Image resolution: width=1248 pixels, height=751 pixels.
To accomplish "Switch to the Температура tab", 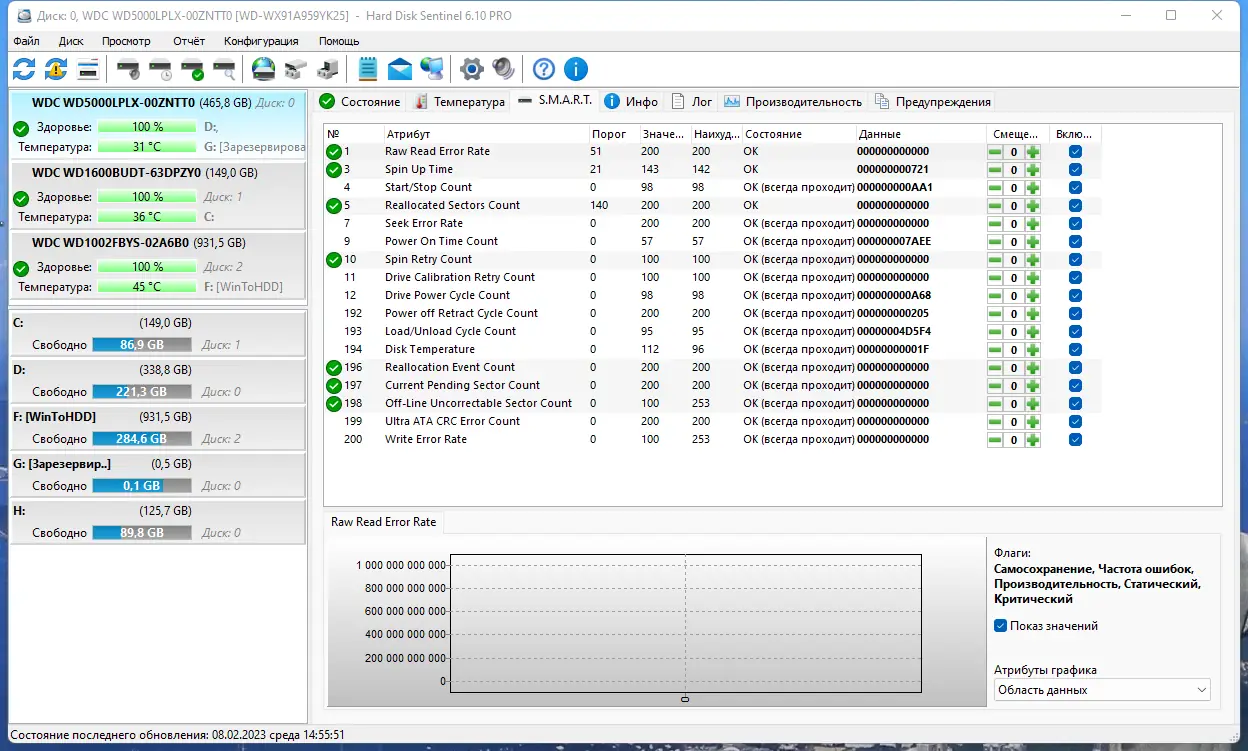I will pyautogui.click(x=458, y=102).
